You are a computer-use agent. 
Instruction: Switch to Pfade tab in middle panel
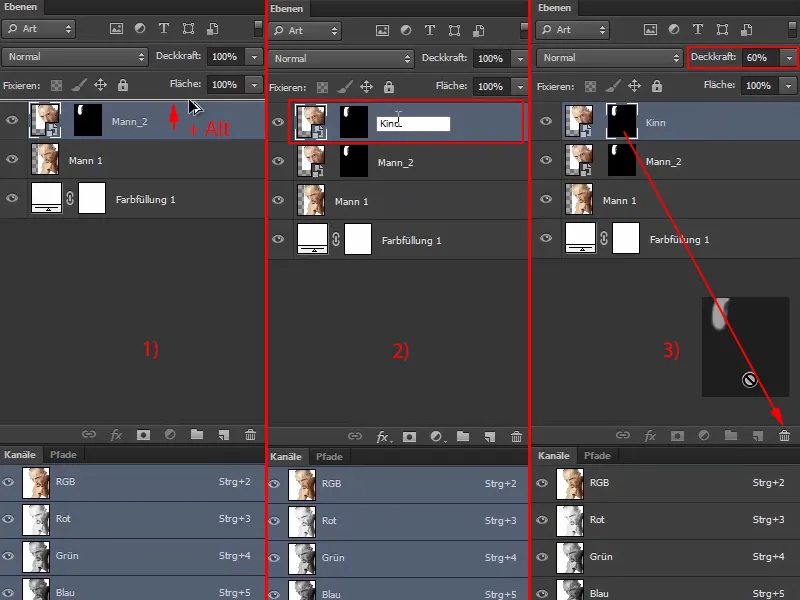pyautogui.click(x=329, y=457)
